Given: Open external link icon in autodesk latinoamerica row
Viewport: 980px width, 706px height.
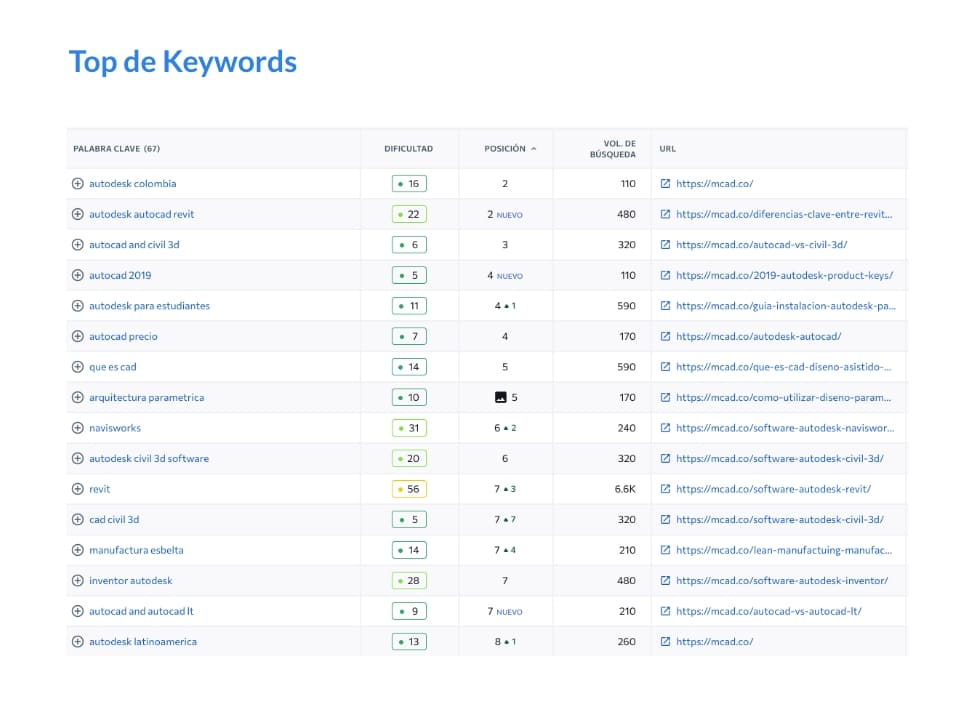Looking at the screenshot, I should [666, 642].
